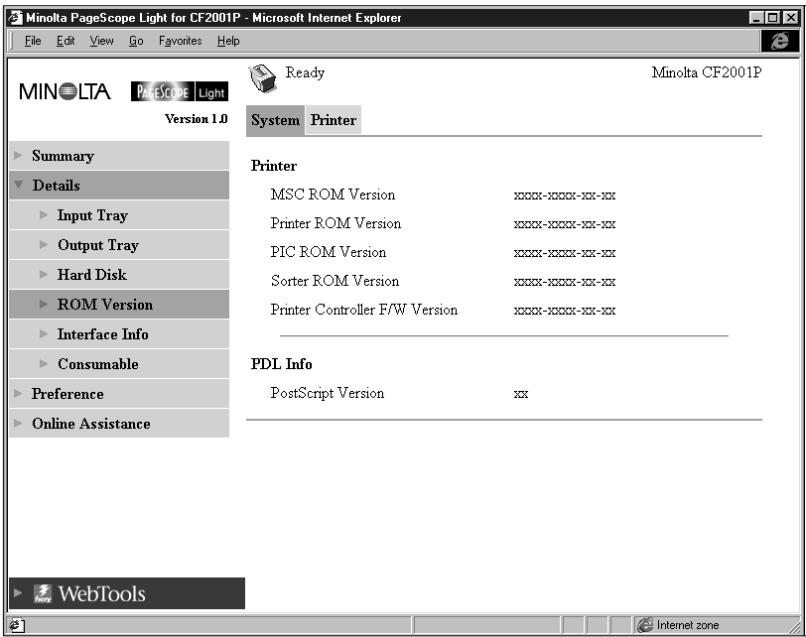
Task: Click the MSC ROM Version value
Action: [x=564, y=196]
